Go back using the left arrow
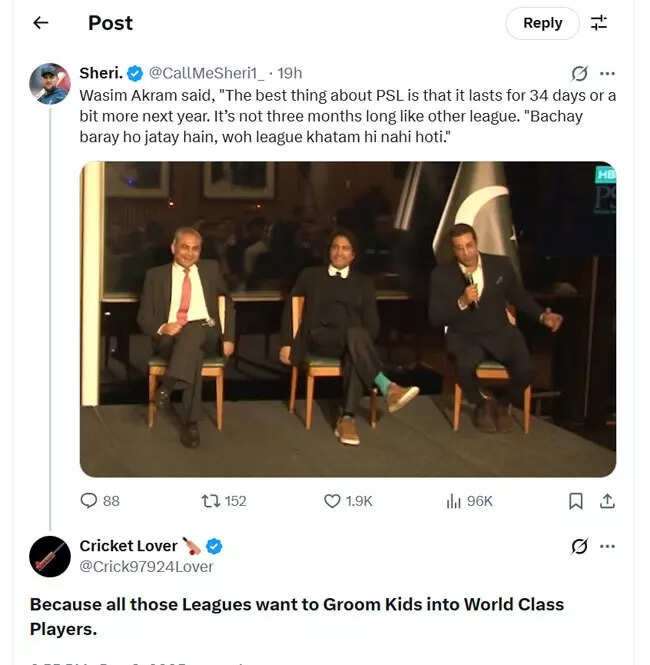650x665 pixels. pos(41,23)
